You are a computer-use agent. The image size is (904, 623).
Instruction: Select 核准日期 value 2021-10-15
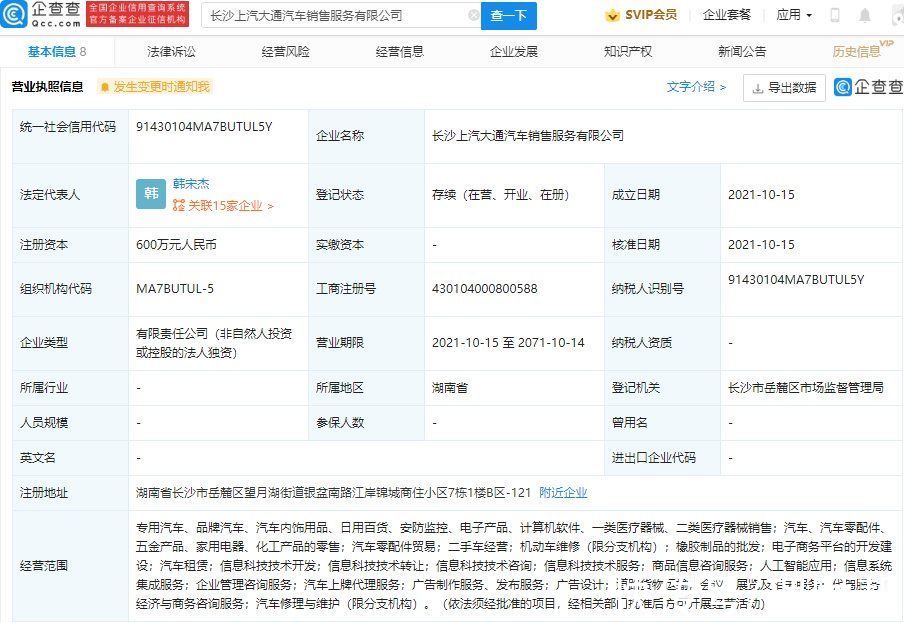pos(761,245)
